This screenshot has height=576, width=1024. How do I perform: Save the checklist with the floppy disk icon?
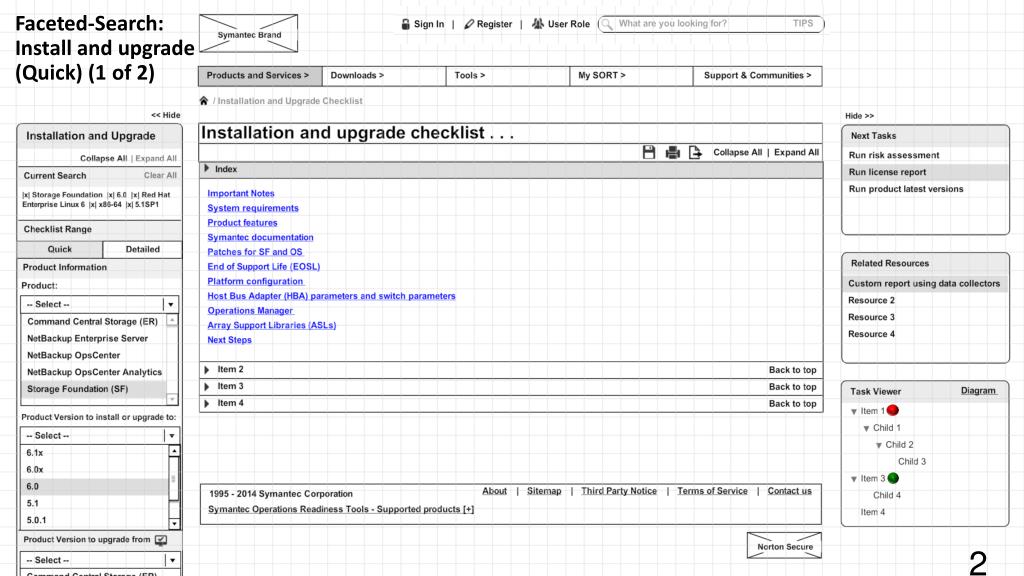click(x=648, y=152)
